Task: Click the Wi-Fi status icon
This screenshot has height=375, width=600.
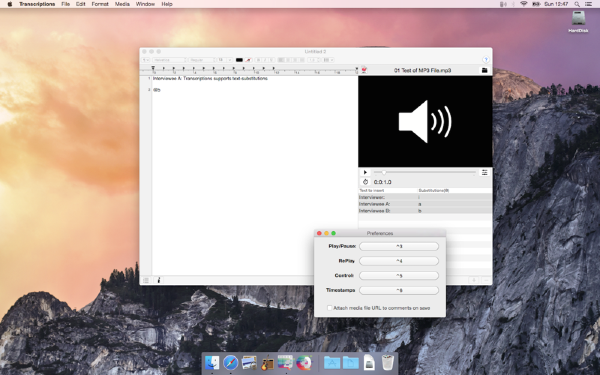Action: click(523, 4)
